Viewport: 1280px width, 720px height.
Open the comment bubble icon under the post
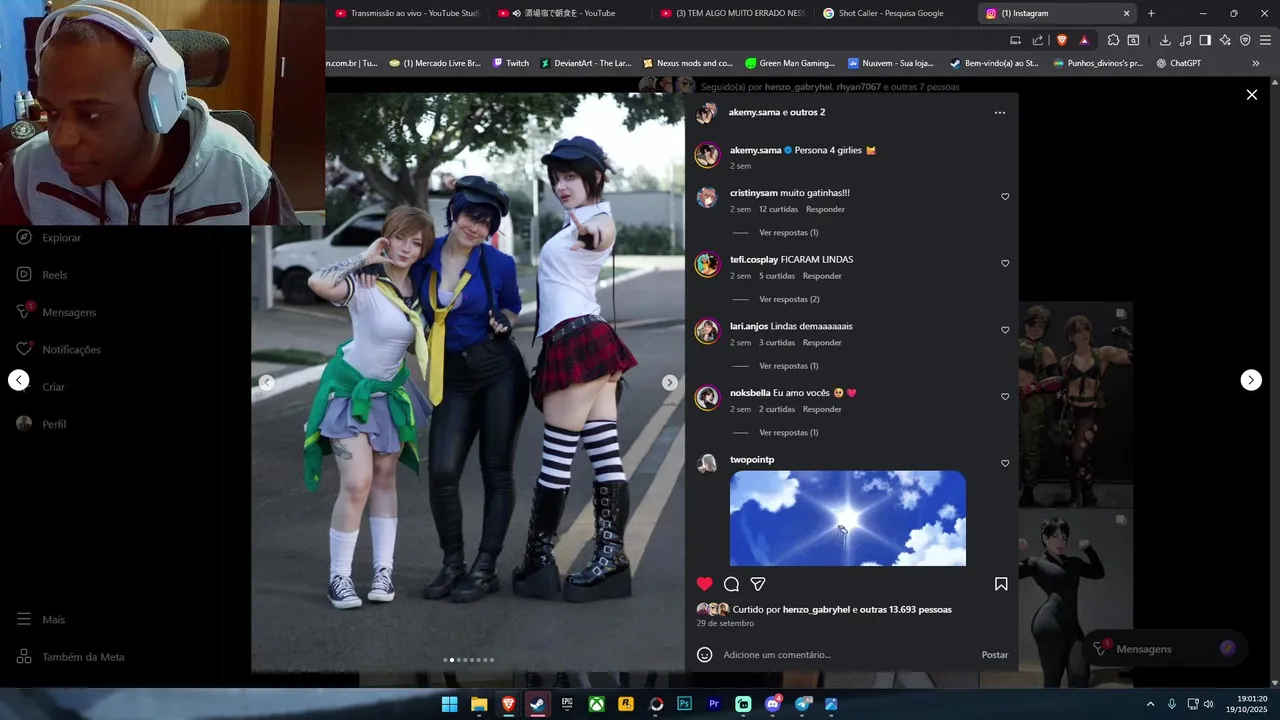tap(731, 584)
